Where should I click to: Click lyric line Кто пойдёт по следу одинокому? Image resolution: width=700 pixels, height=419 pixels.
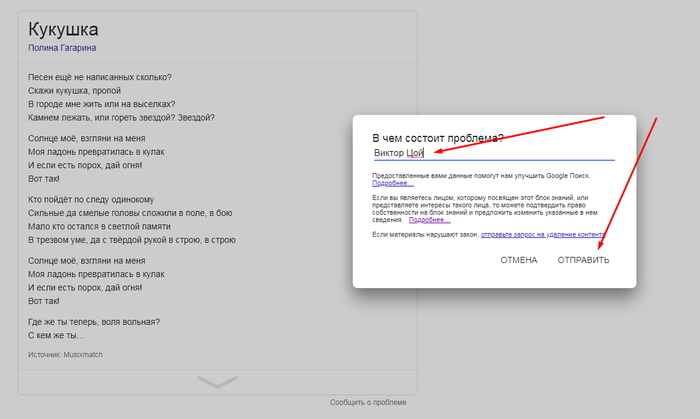coord(90,199)
